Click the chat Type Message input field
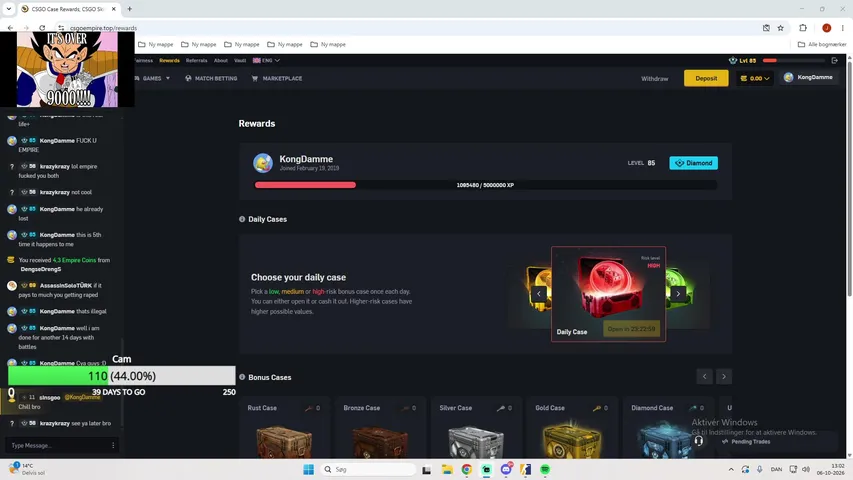The width and height of the screenshot is (853, 480). [x=57, y=445]
